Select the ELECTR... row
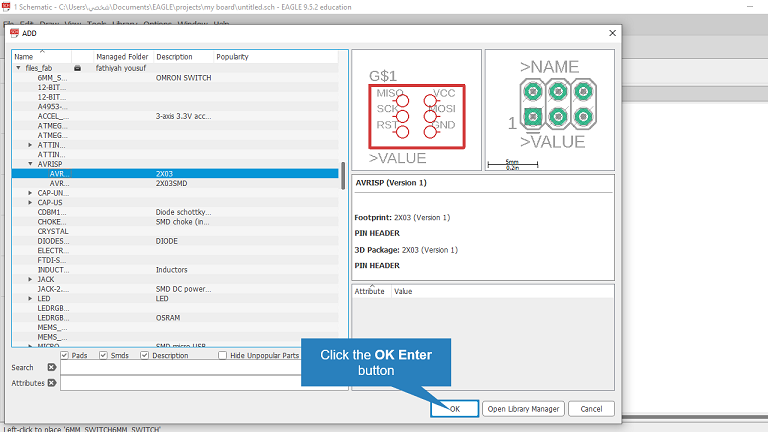 (x=175, y=250)
